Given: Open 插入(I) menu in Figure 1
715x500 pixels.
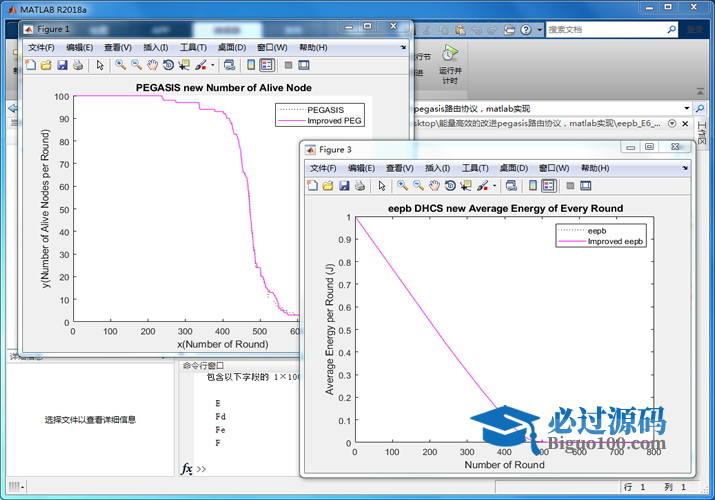Looking at the screenshot, I should (x=155, y=47).
